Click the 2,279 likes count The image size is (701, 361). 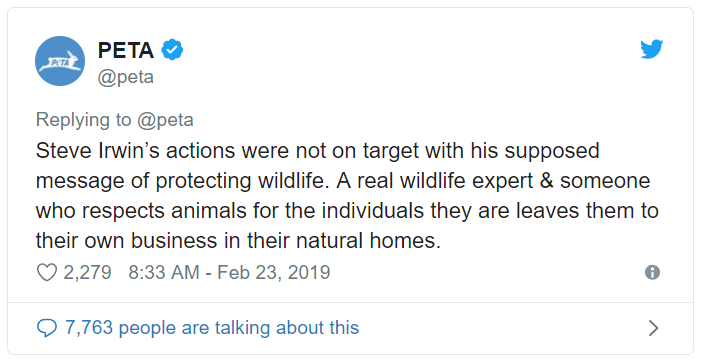[87, 272]
